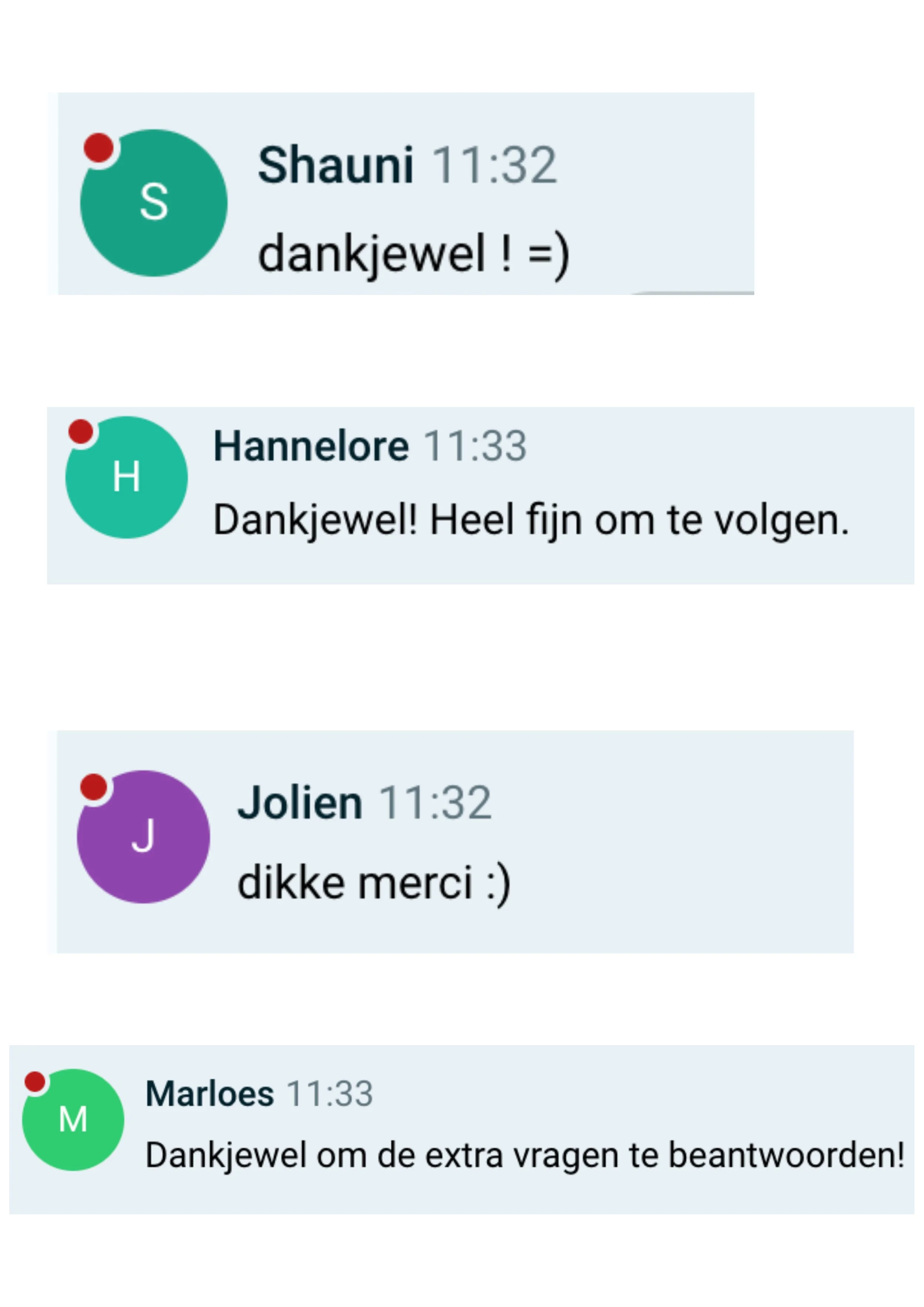The width and height of the screenshot is (924, 1307).
Task: Select the "dankjewel ! =)" message text
Action: click(x=413, y=254)
